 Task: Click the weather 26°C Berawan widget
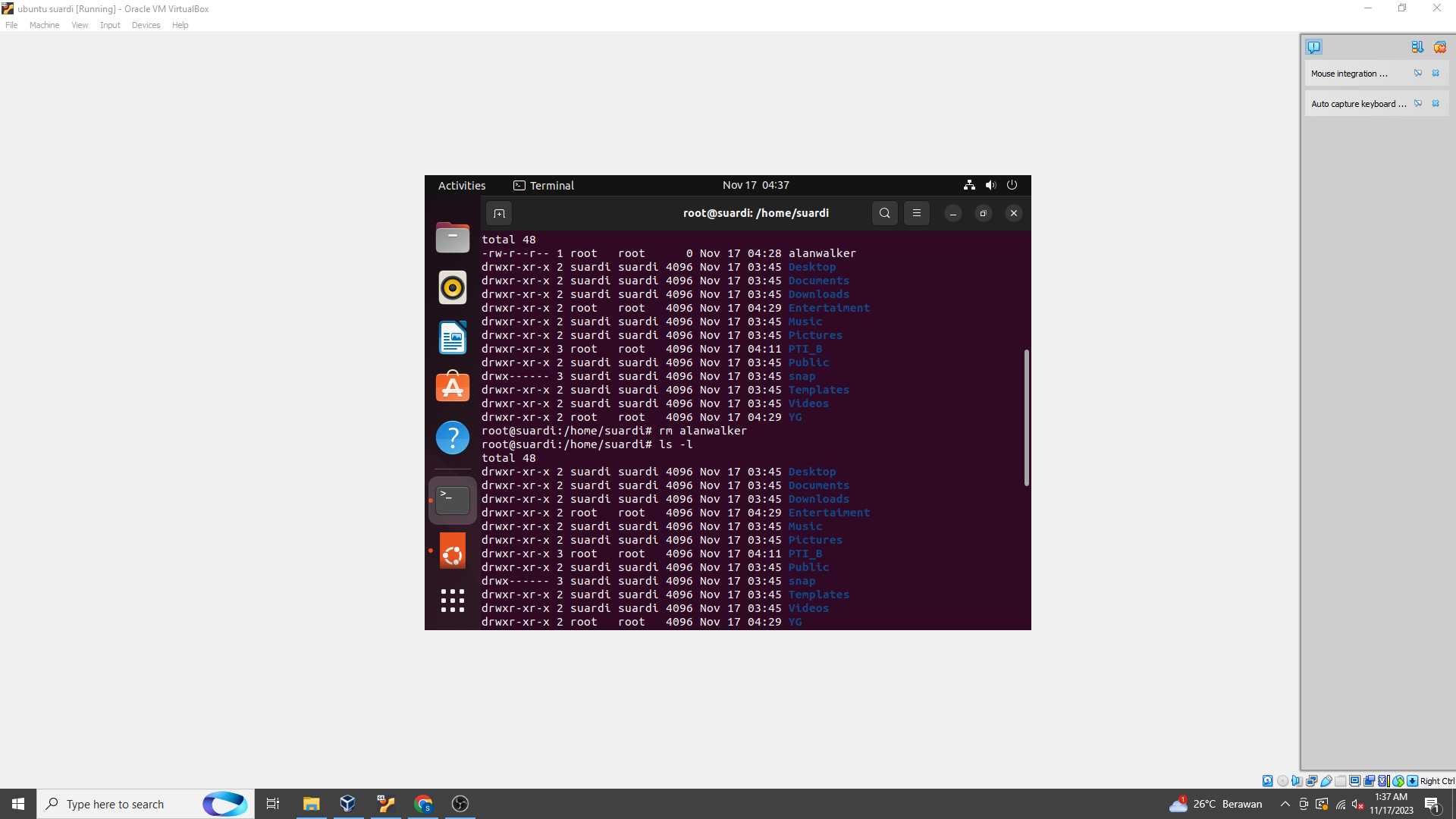click(x=1216, y=804)
